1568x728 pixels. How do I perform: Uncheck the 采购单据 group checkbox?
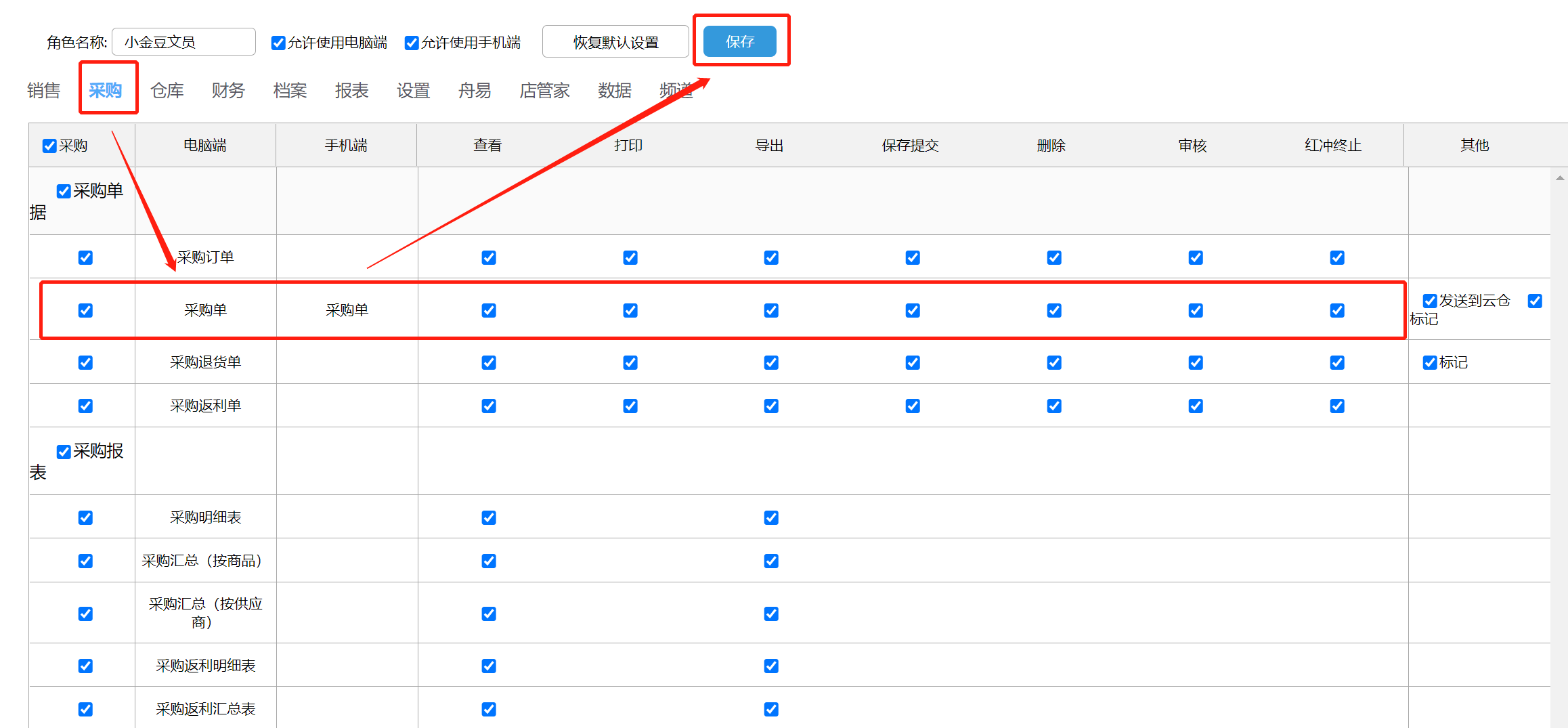64,192
